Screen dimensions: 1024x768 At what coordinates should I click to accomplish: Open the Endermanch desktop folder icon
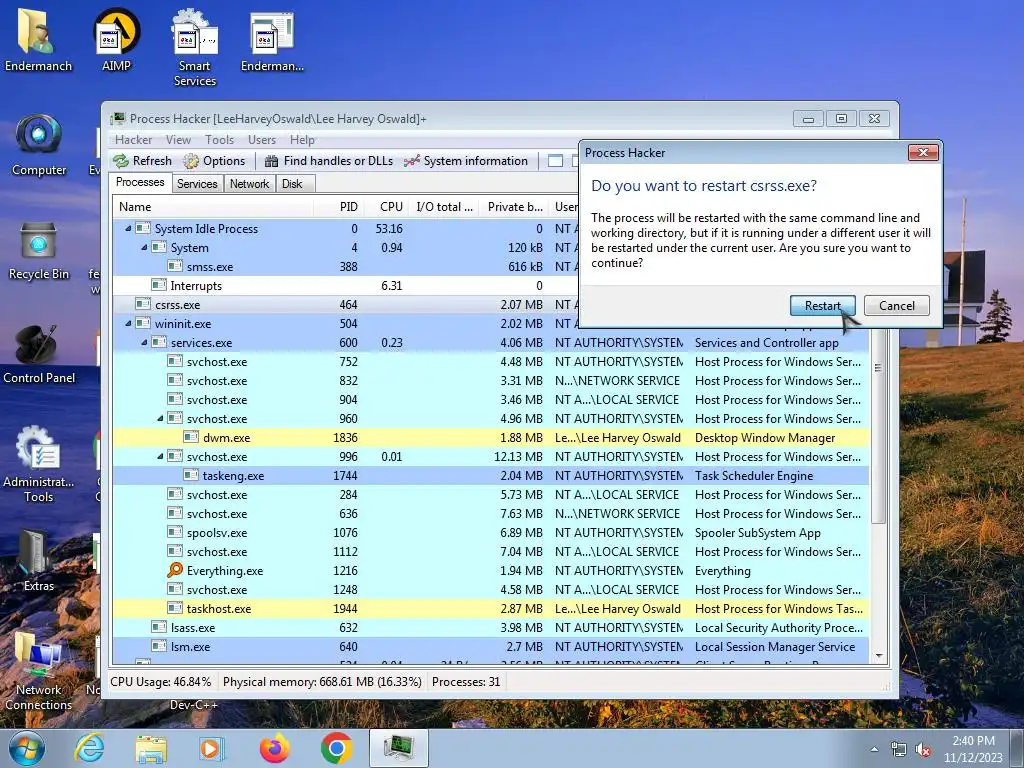[x=38, y=40]
